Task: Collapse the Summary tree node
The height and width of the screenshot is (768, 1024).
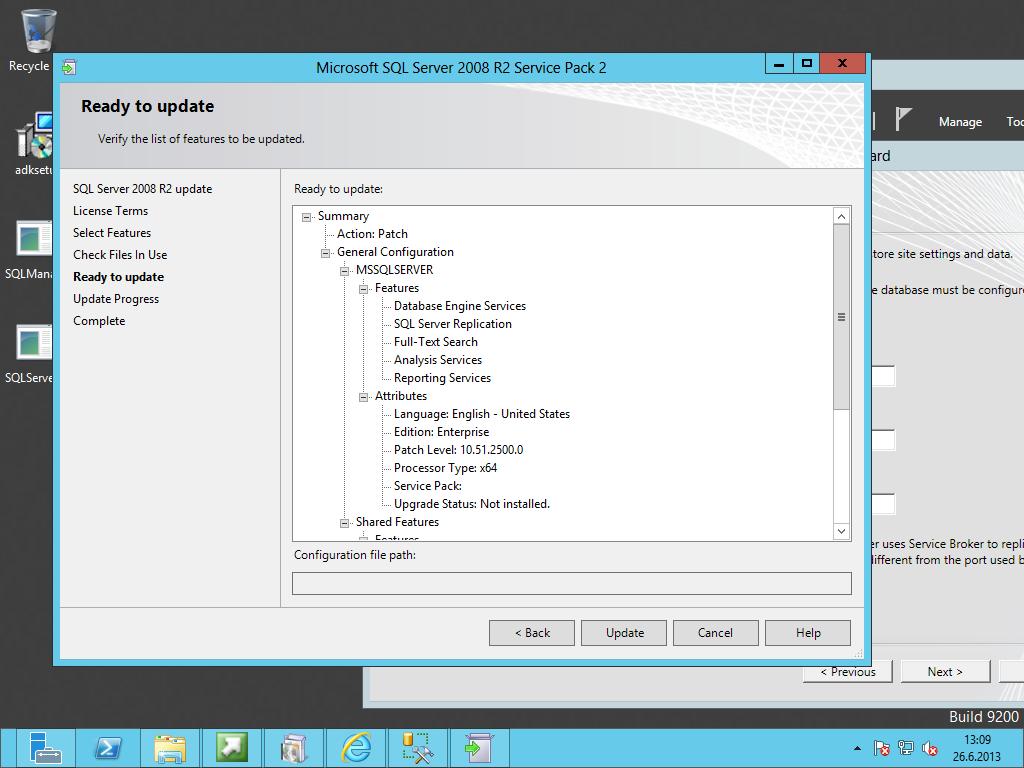Action: [306, 217]
